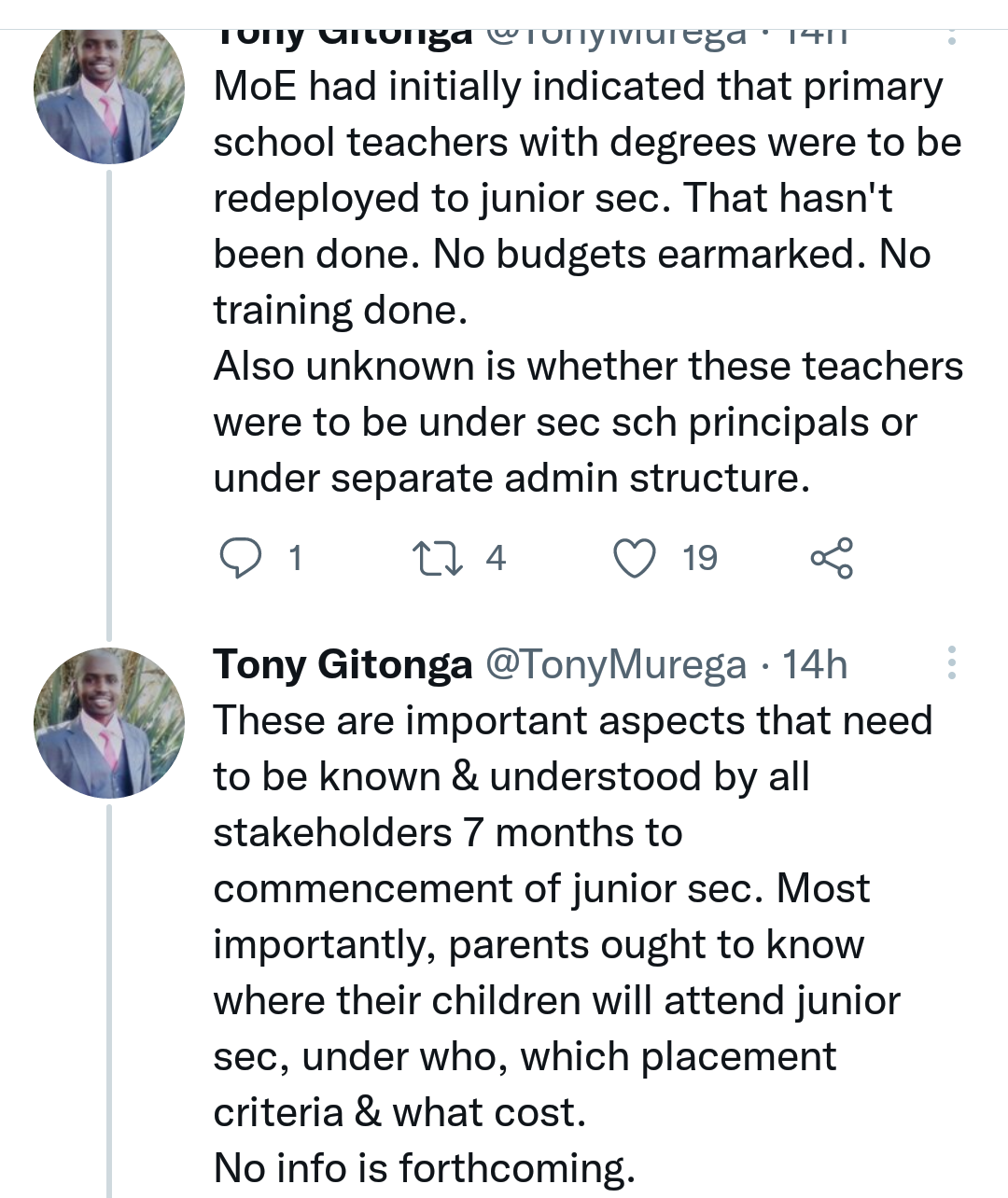Open second tweet's profile avatar
This screenshot has height=1198, width=1008.
[x=109, y=723]
